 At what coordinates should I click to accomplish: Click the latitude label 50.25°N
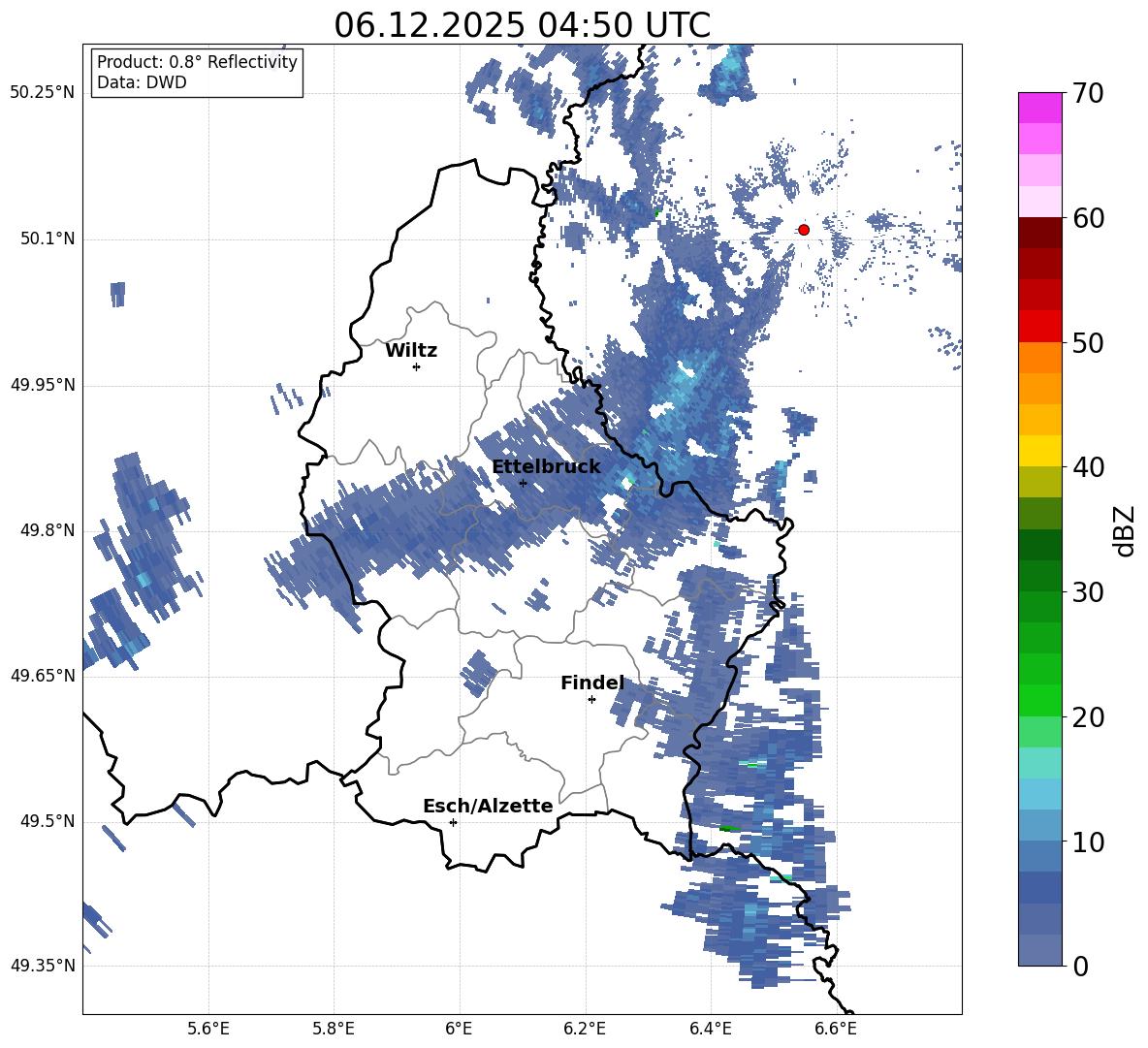click(x=43, y=93)
